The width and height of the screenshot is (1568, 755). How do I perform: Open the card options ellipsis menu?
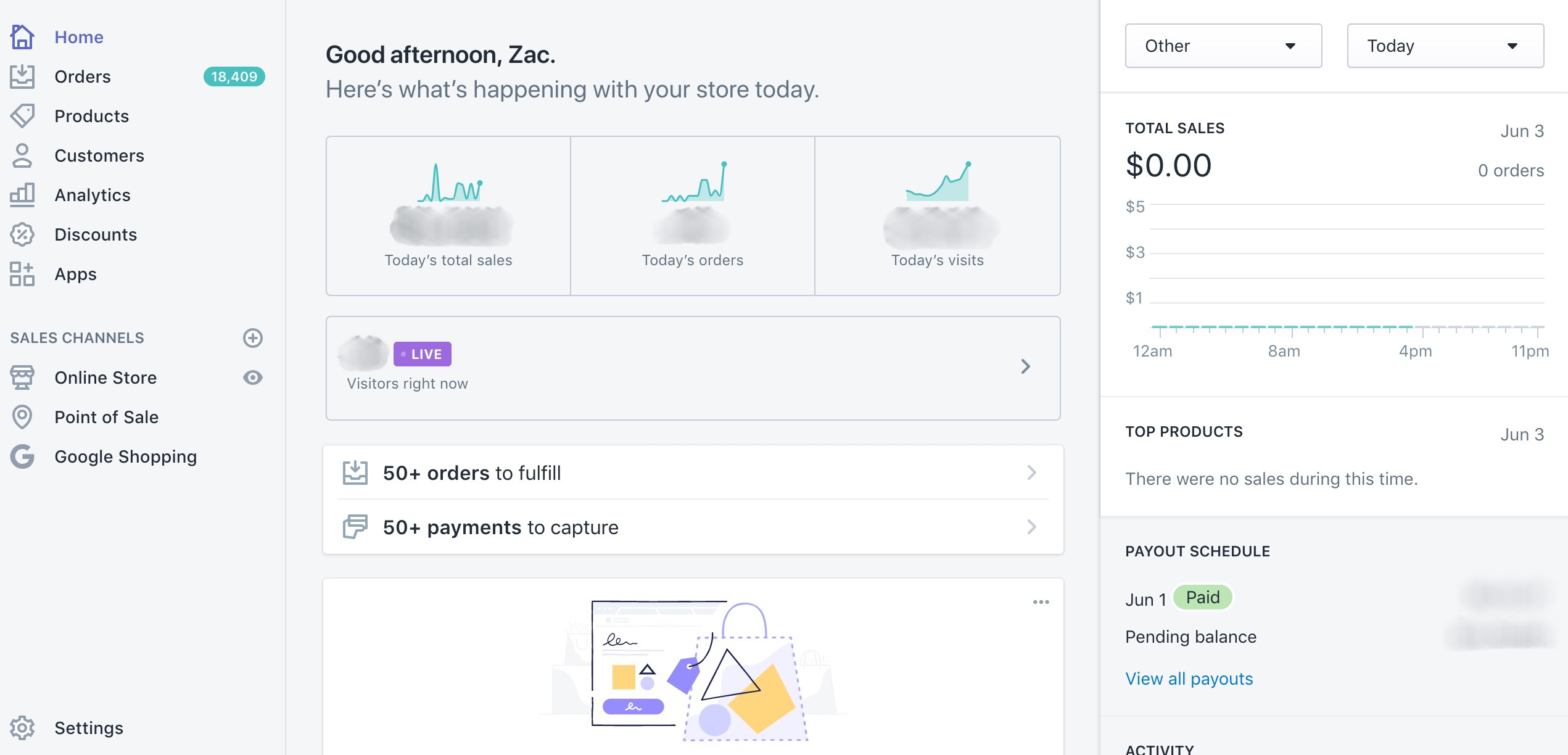tap(1041, 601)
